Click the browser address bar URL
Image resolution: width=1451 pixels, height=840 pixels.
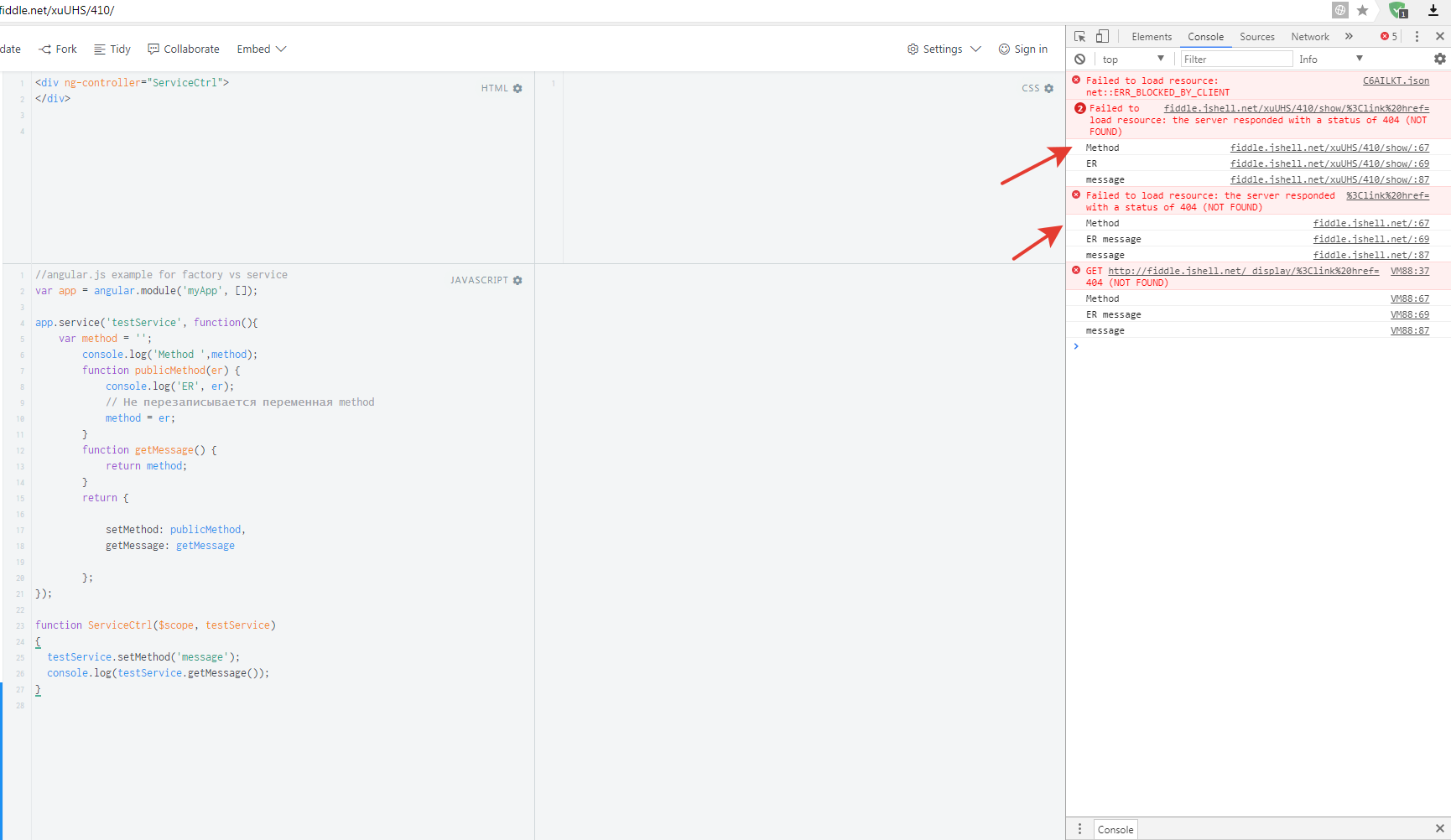(x=57, y=10)
